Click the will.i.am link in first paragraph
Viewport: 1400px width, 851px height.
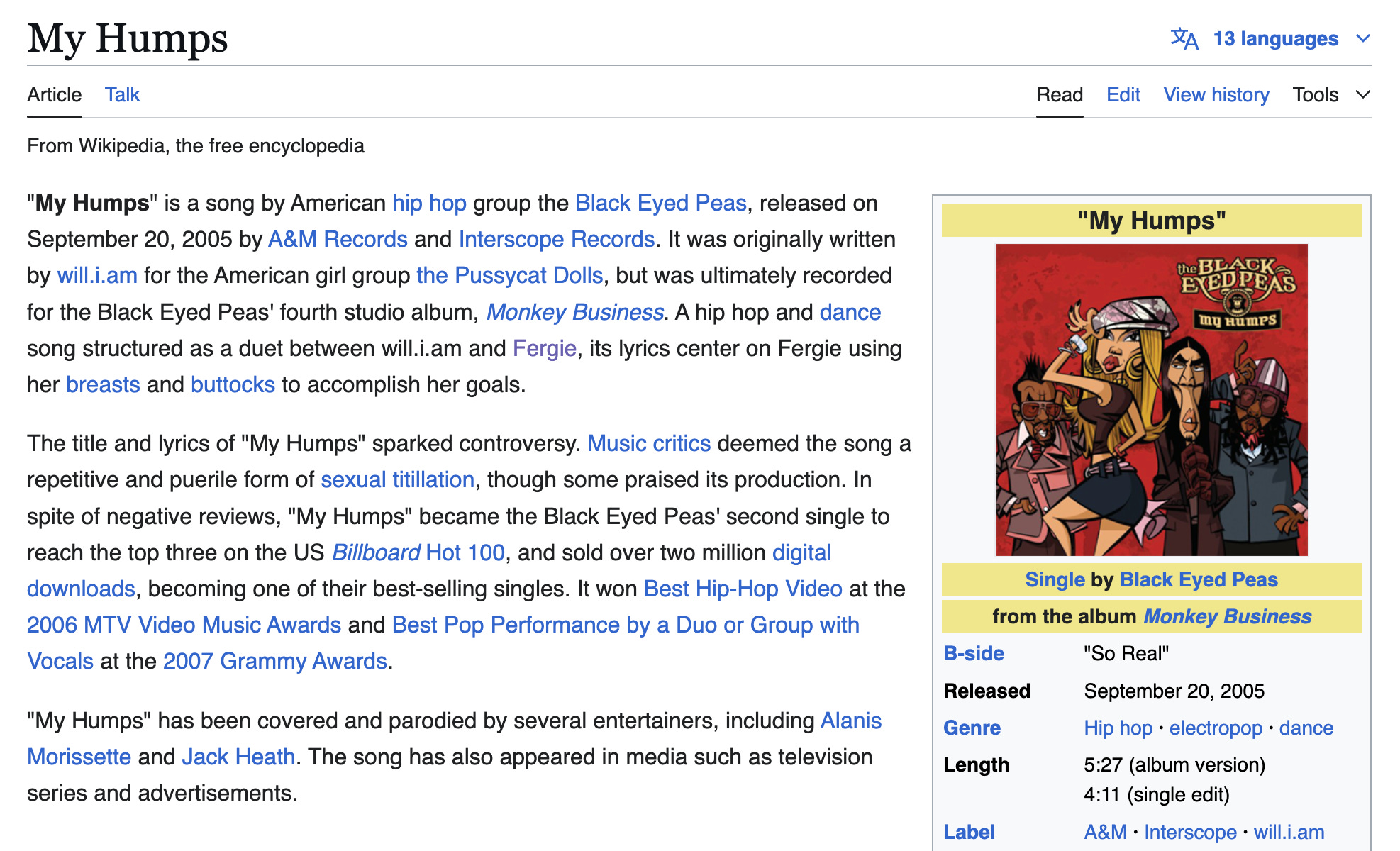click(97, 275)
